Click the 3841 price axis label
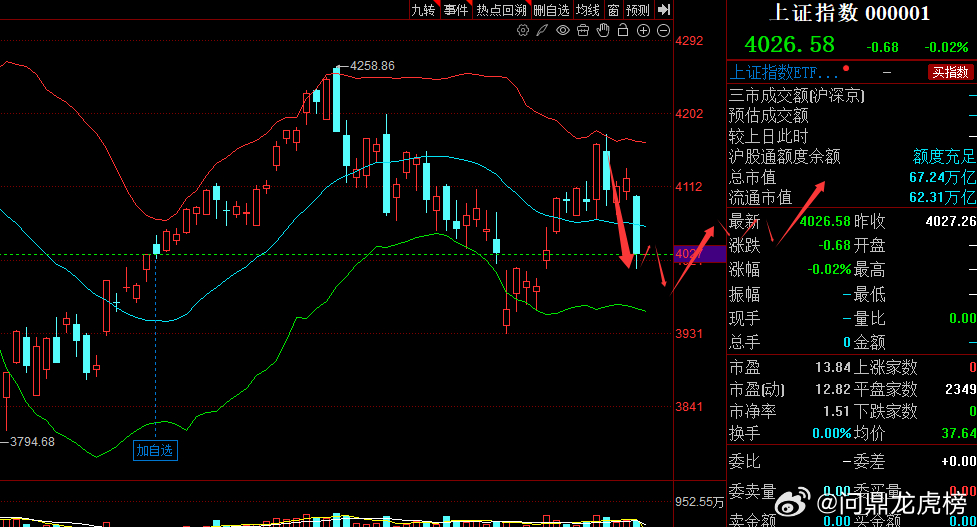The width and height of the screenshot is (977, 527). [x=689, y=406]
